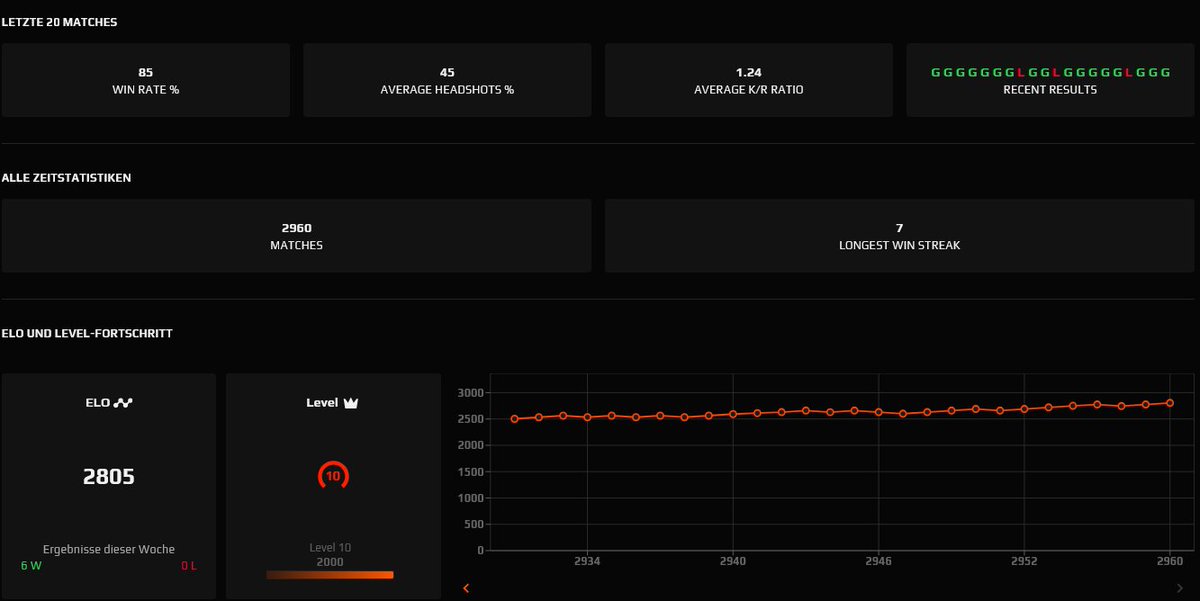The height and width of the screenshot is (601, 1200).
Task: Click 'Ergebnisse dieser Woche' label
Action: click(x=109, y=549)
